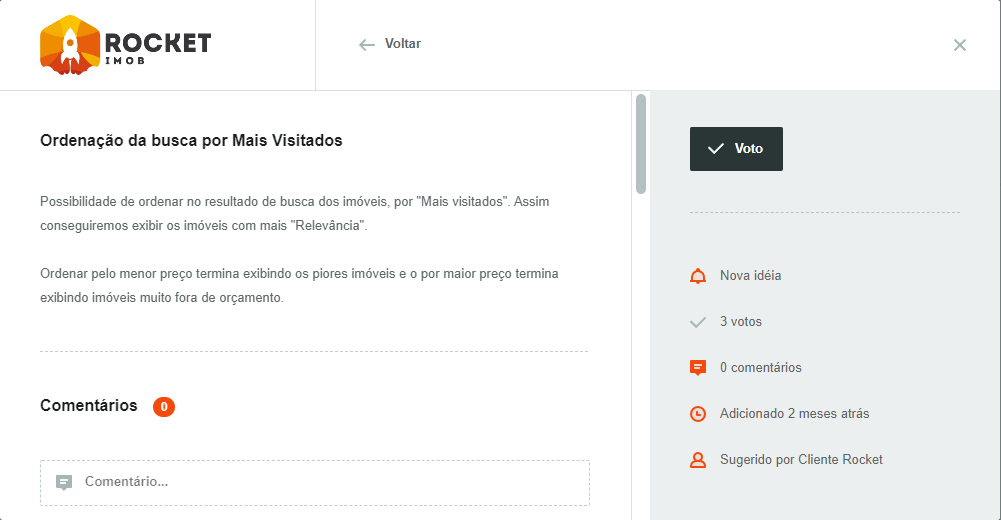
Task: Click the left arrow back icon
Action: [x=367, y=45]
